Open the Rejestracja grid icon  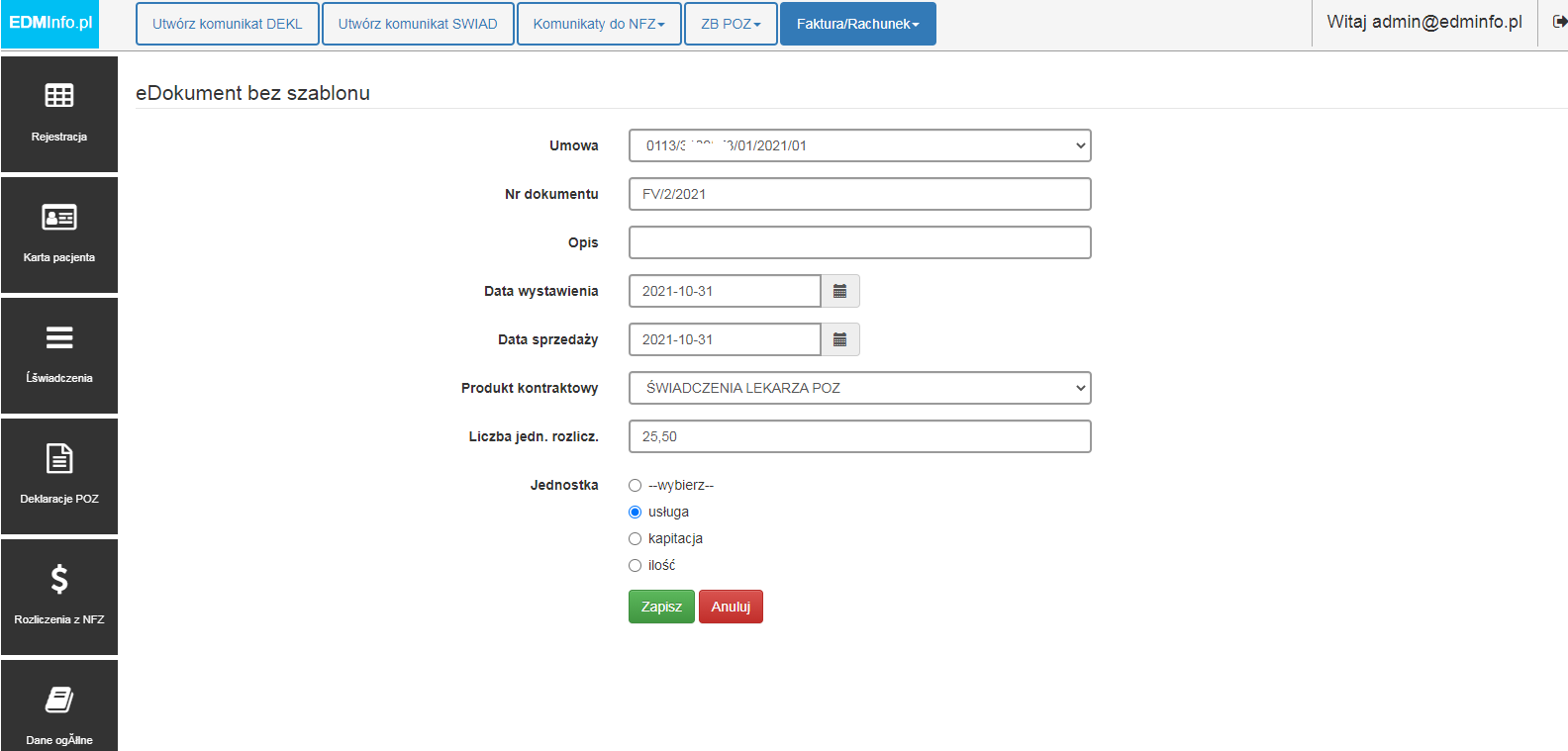point(59,95)
